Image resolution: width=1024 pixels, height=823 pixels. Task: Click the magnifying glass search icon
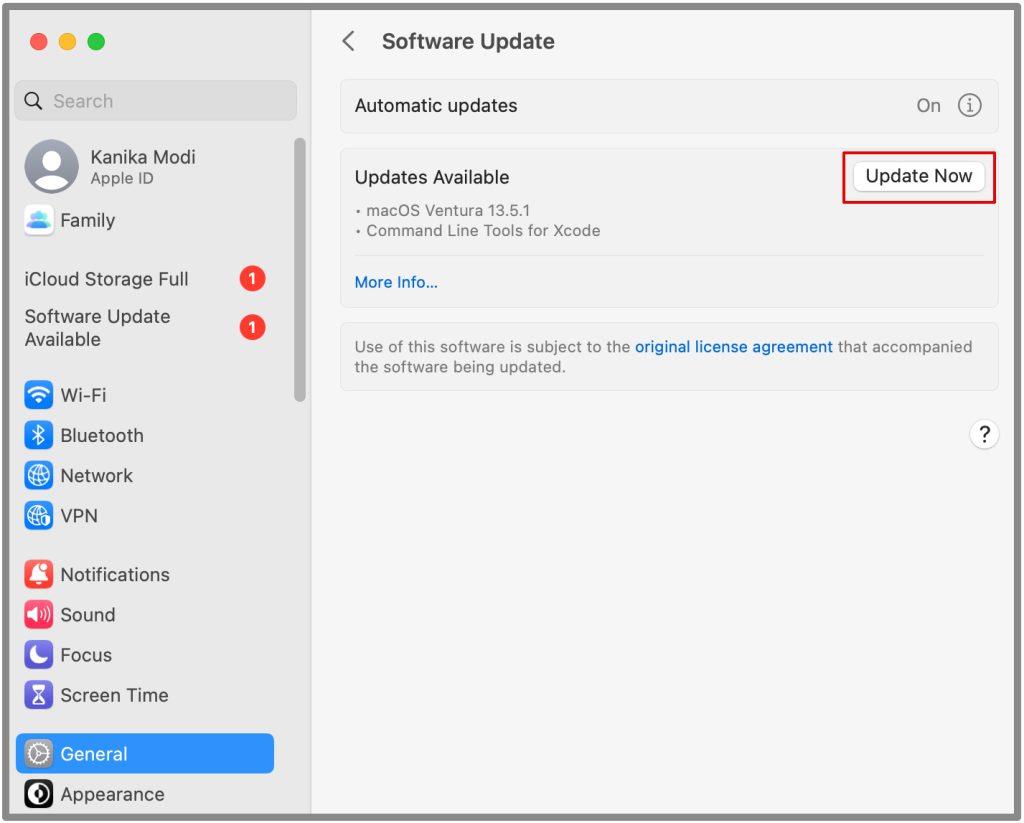click(x=33, y=101)
